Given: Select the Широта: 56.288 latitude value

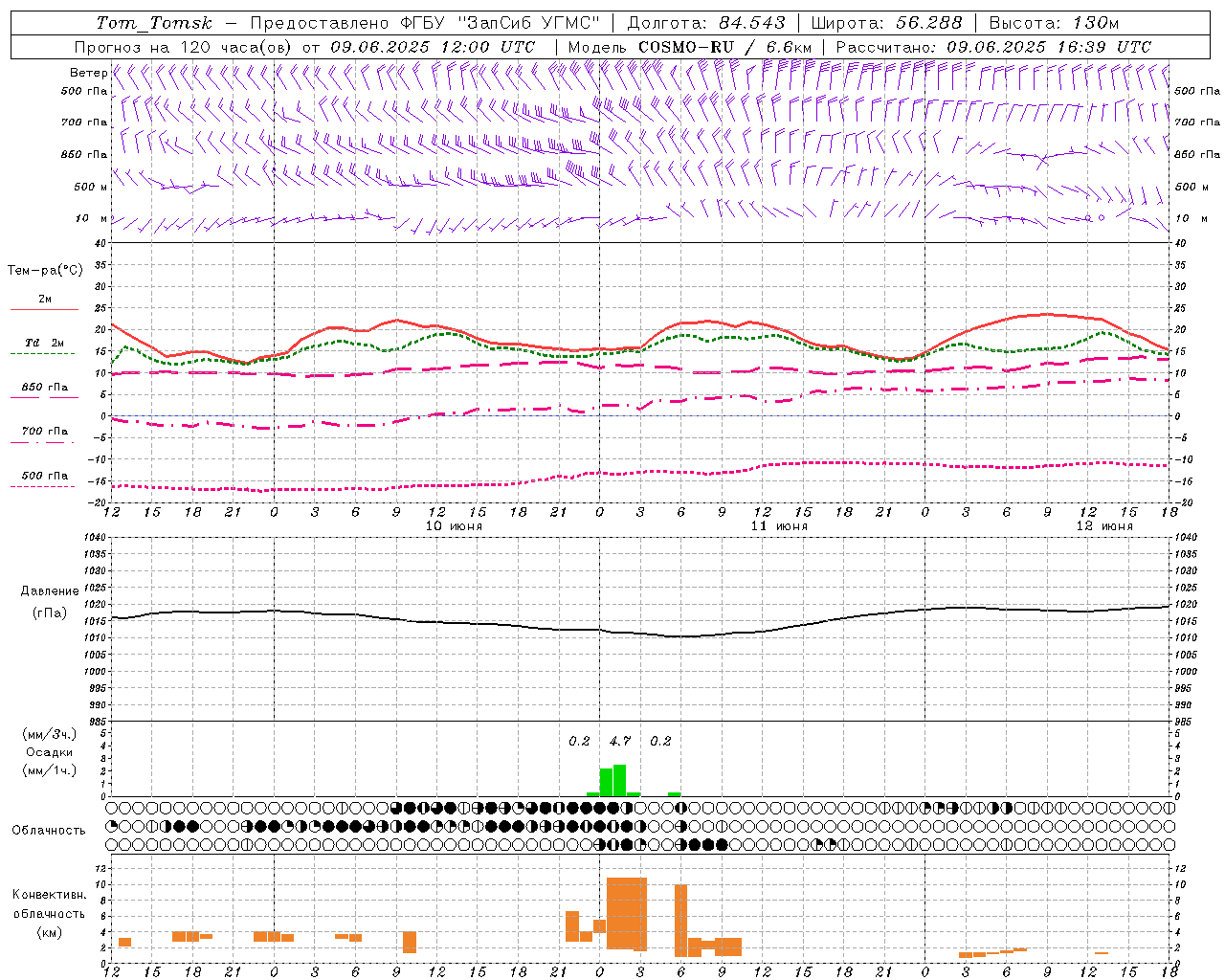Looking at the screenshot, I should (x=886, y=23).
